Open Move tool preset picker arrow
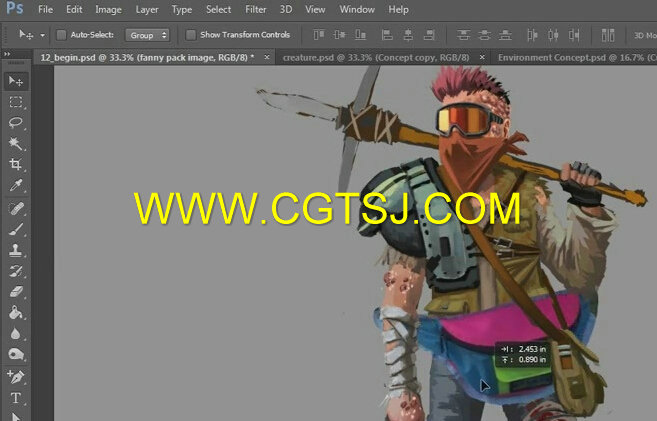 42,35
